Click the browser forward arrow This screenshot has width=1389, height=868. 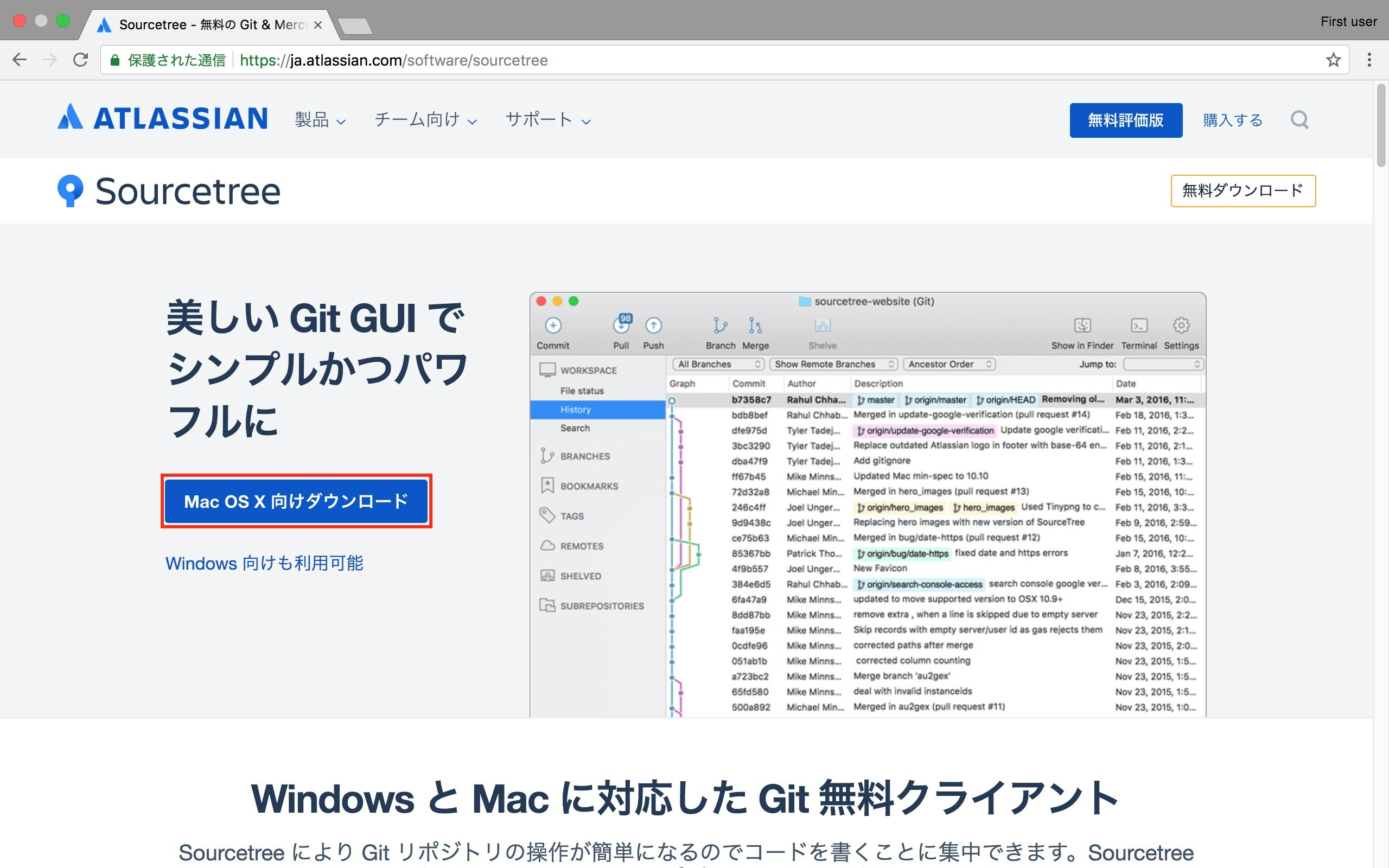[50, 60]
